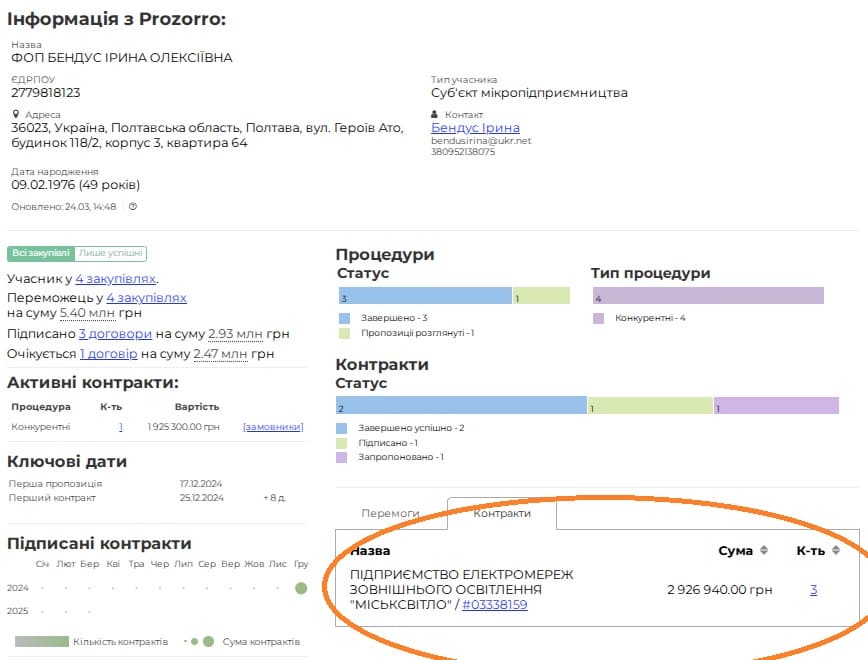
Task: Click the '[замовники]' link in active contracts
Action: click(x=273, y=427)
